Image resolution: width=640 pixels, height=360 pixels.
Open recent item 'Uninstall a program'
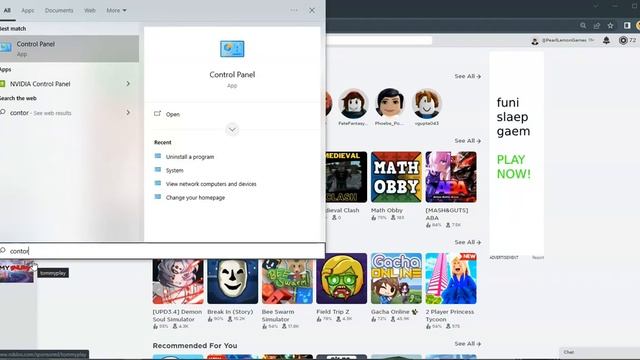(190, 157)
